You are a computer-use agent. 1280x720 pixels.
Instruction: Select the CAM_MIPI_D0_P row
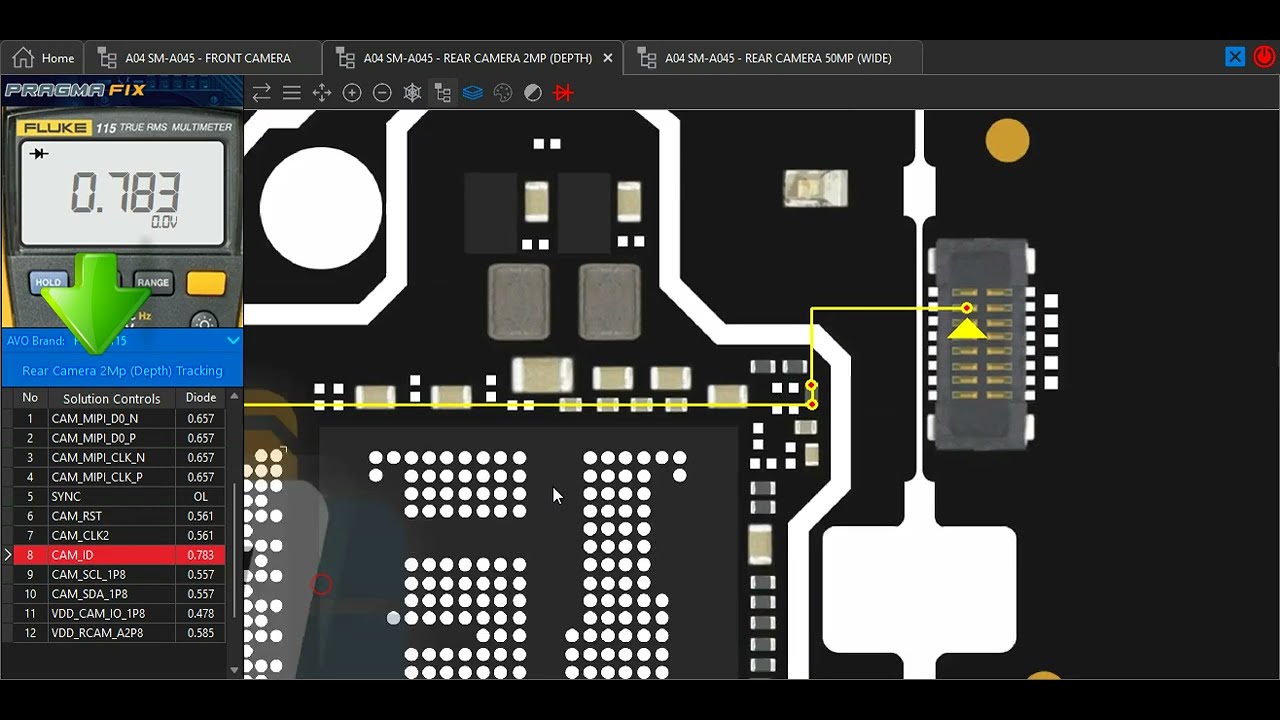click(x=120, y=438)
